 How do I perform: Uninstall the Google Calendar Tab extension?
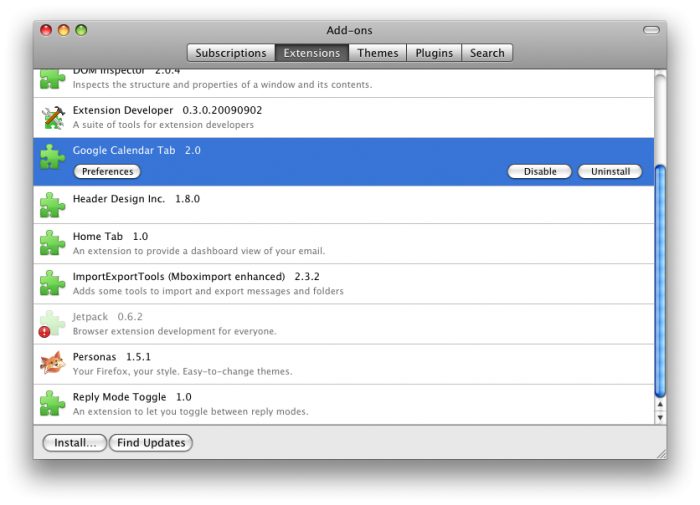click(610, 171)
